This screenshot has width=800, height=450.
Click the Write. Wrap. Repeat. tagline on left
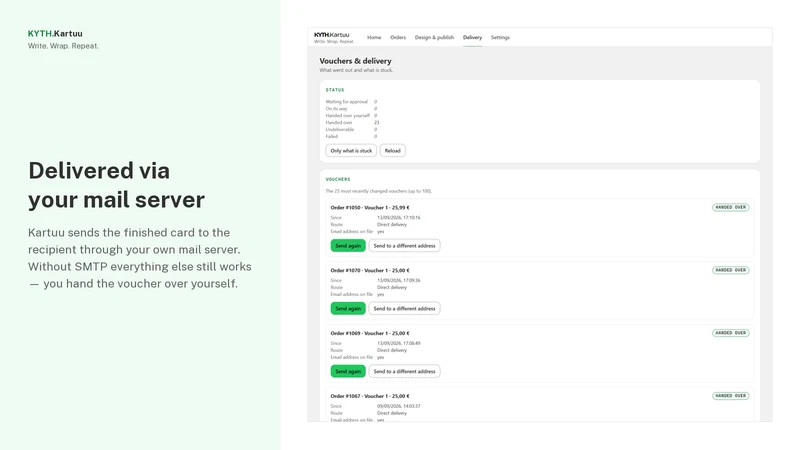(x=63, y=46)
